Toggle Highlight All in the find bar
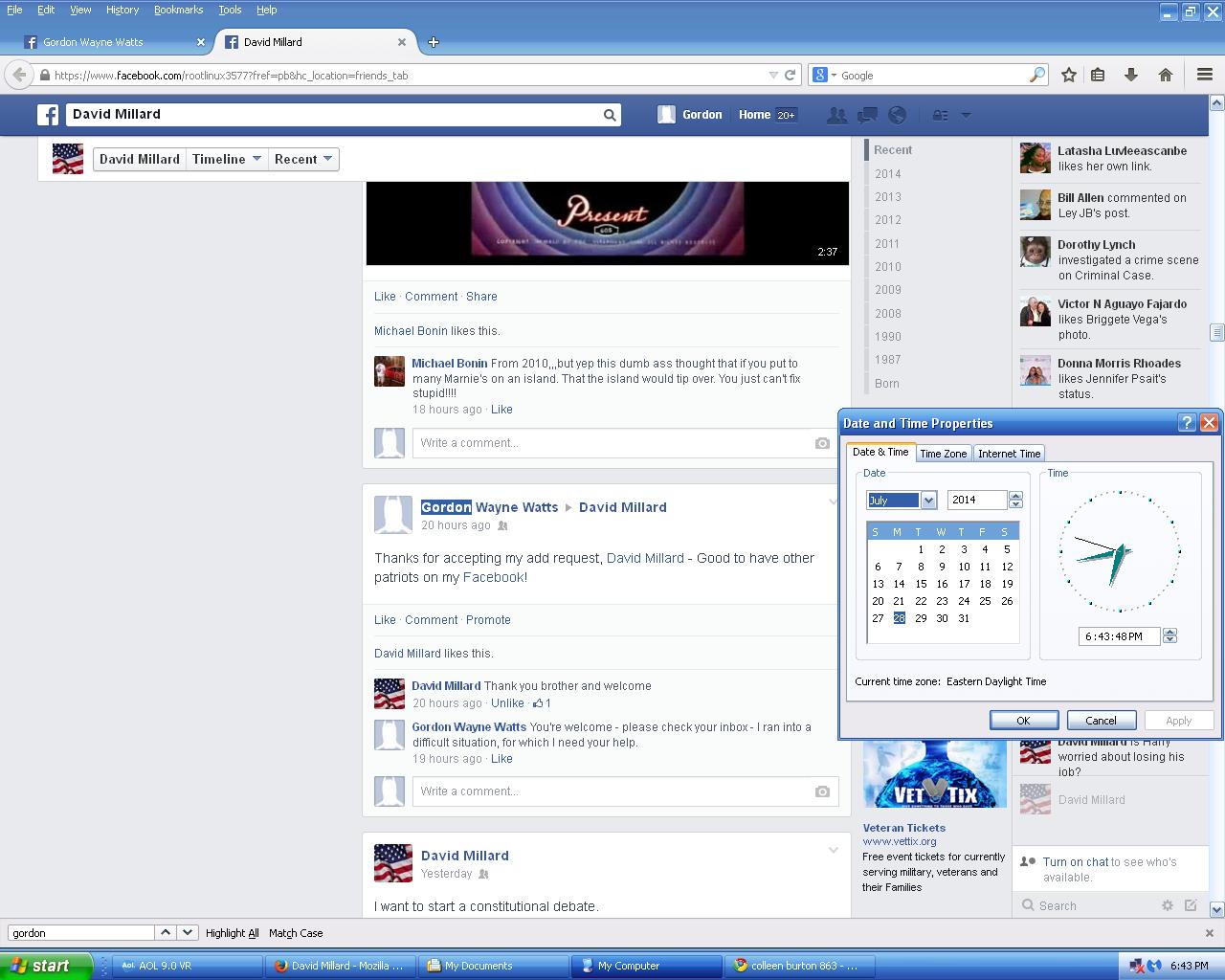 point(232,933)
